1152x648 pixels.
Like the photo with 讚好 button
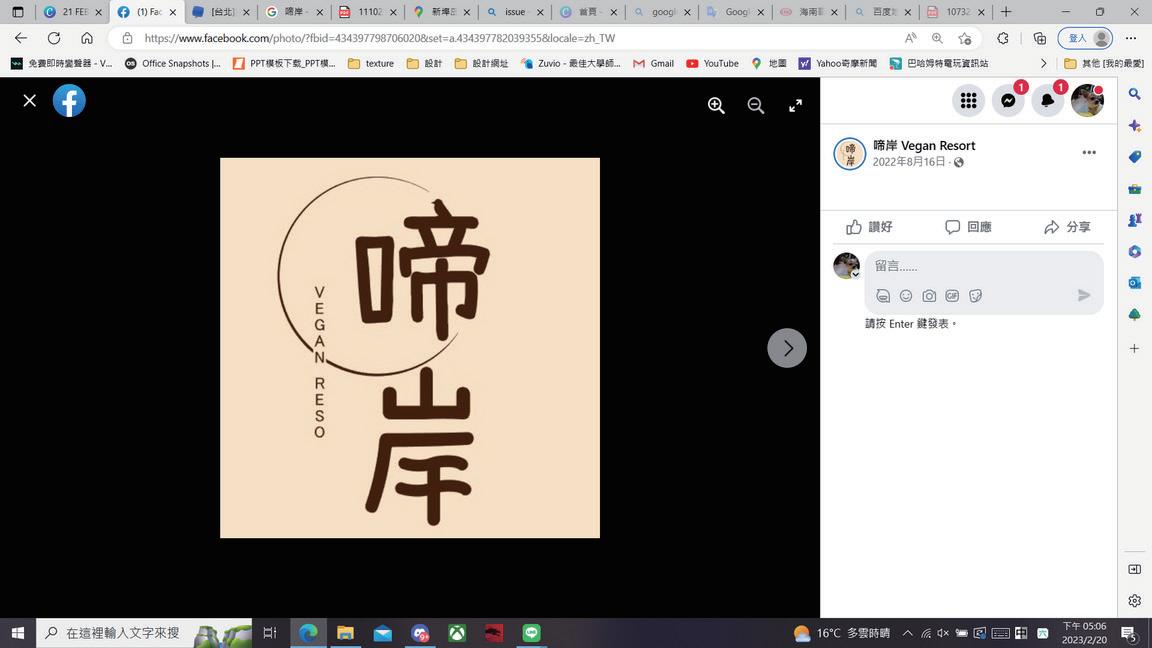click(869, 226)
